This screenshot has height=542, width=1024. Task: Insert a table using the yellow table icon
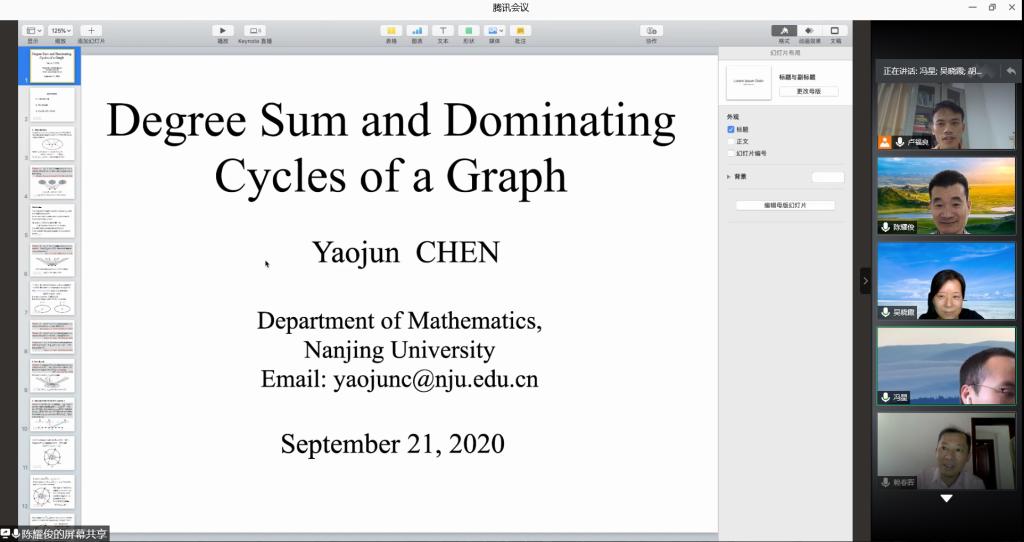pyautogui.click(x=391, y=31)
